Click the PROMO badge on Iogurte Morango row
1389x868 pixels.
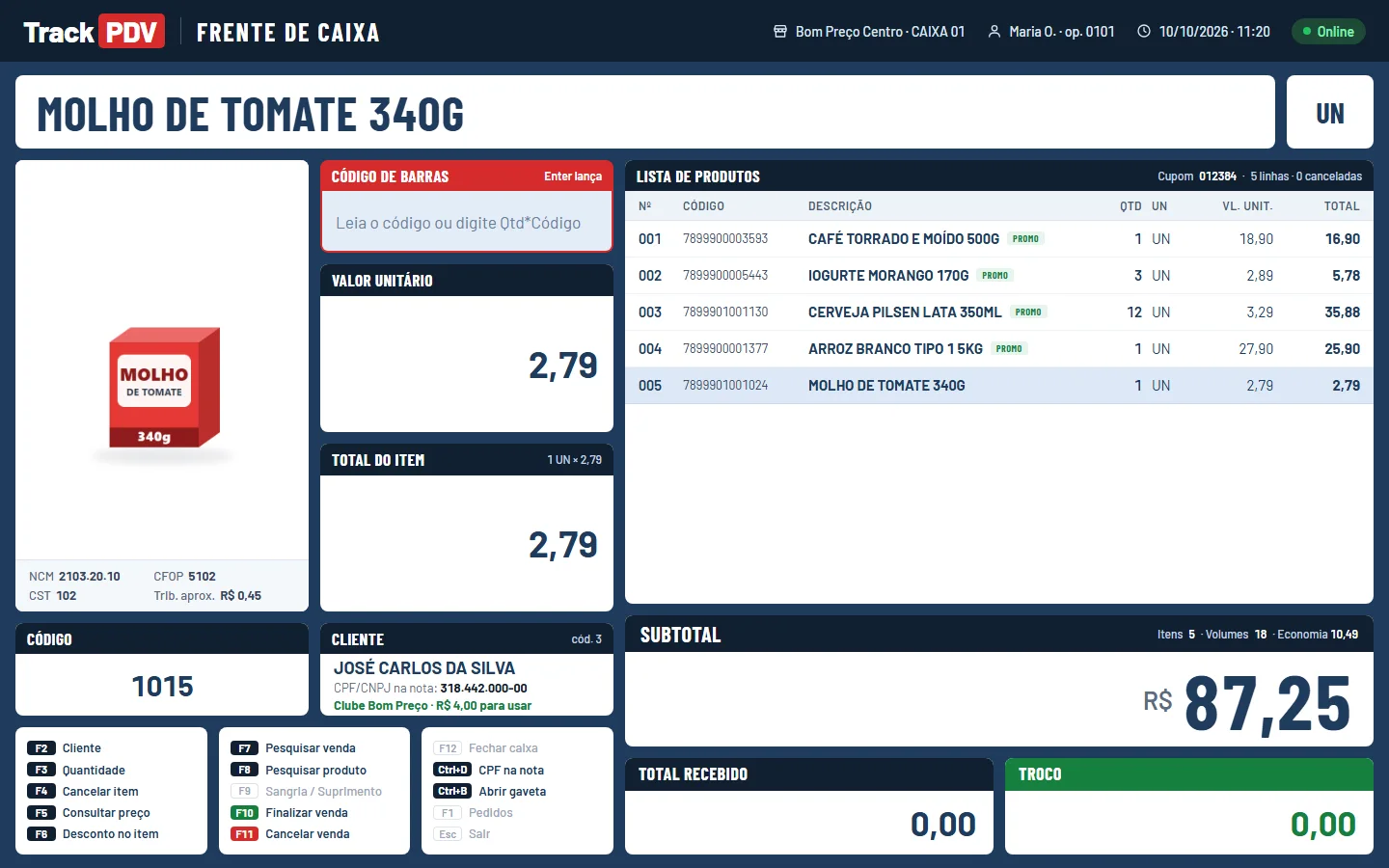pyautogui.click(x=994, y=276)
